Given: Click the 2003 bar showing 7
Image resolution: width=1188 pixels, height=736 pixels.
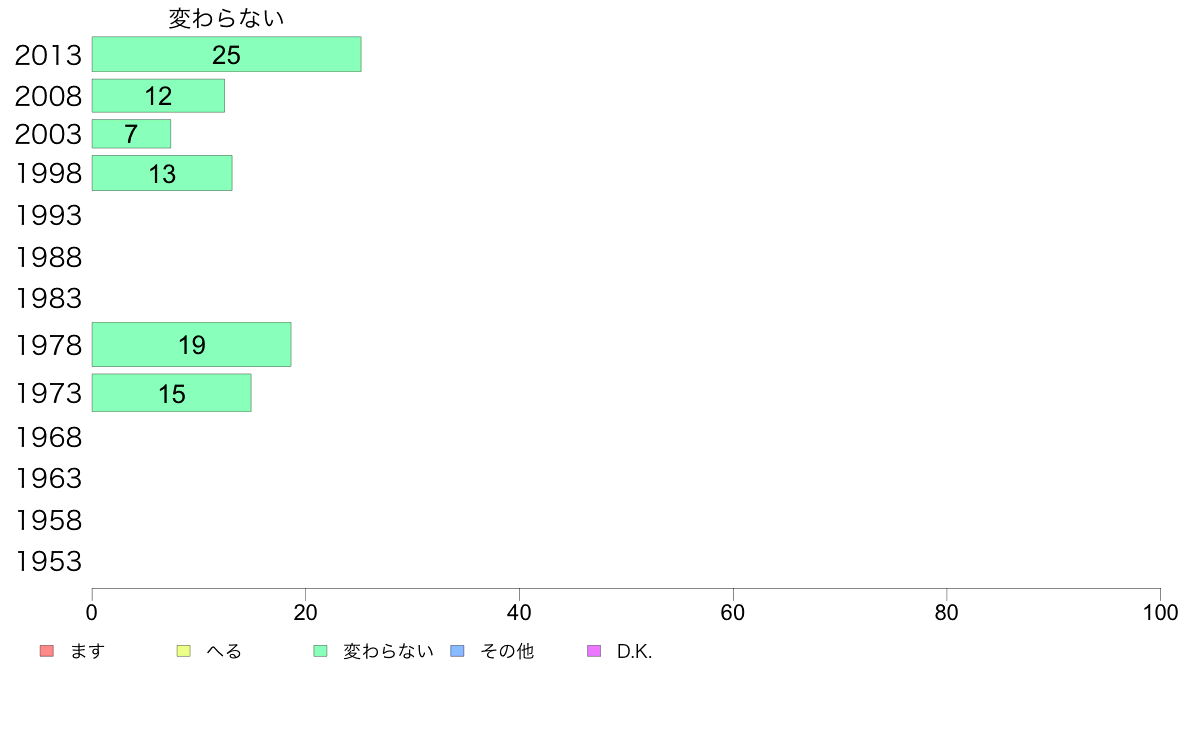Looking at the screenshot, I should [131, 134].
